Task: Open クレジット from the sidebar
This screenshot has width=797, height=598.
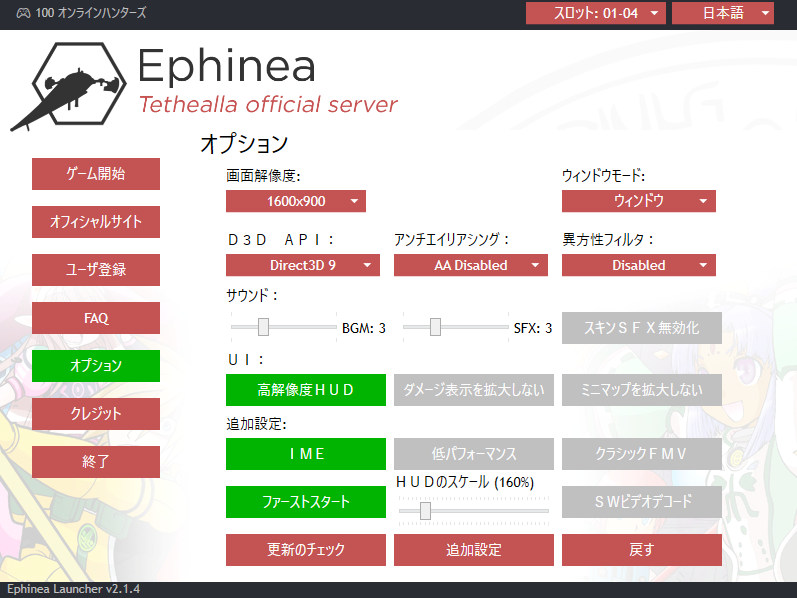Action: [x=96, y=414]
